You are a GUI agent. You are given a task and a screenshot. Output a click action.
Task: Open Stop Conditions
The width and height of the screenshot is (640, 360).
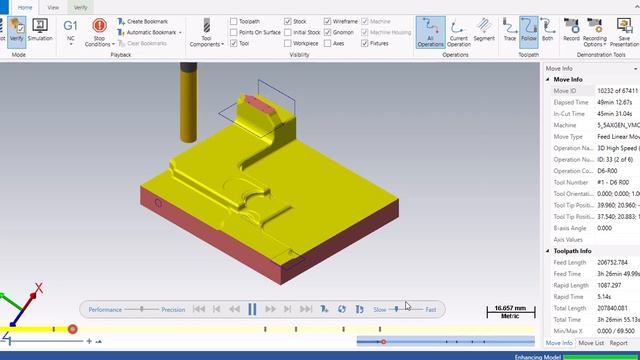tap(99, 32)
